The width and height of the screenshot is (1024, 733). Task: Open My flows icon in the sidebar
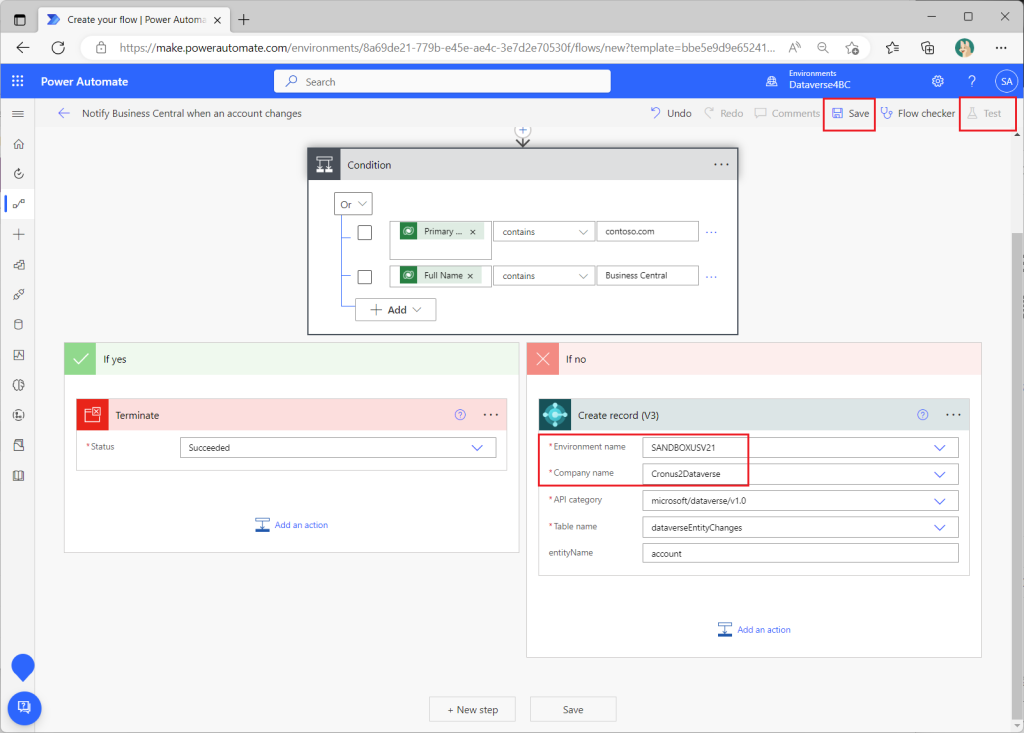click(x=19, y=204)
